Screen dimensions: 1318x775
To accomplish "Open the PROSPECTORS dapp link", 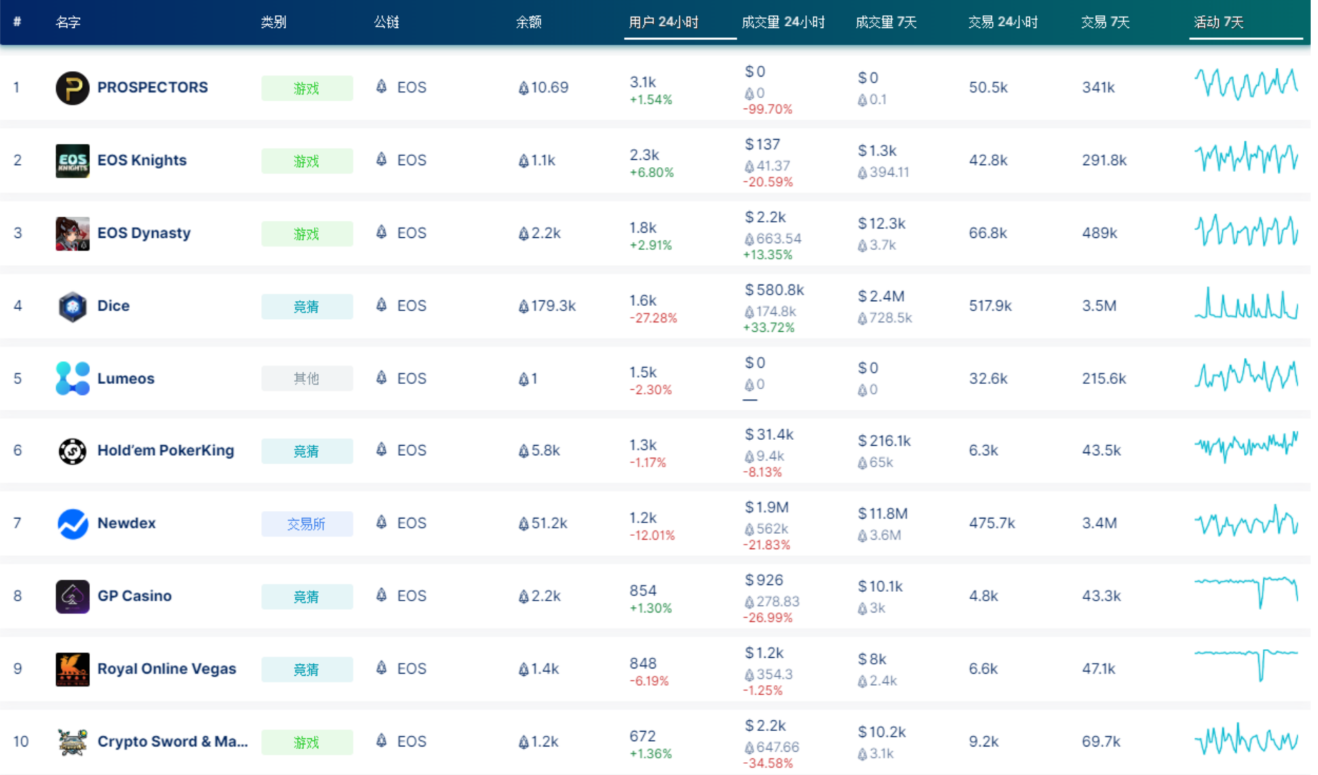I will (153, 87).
